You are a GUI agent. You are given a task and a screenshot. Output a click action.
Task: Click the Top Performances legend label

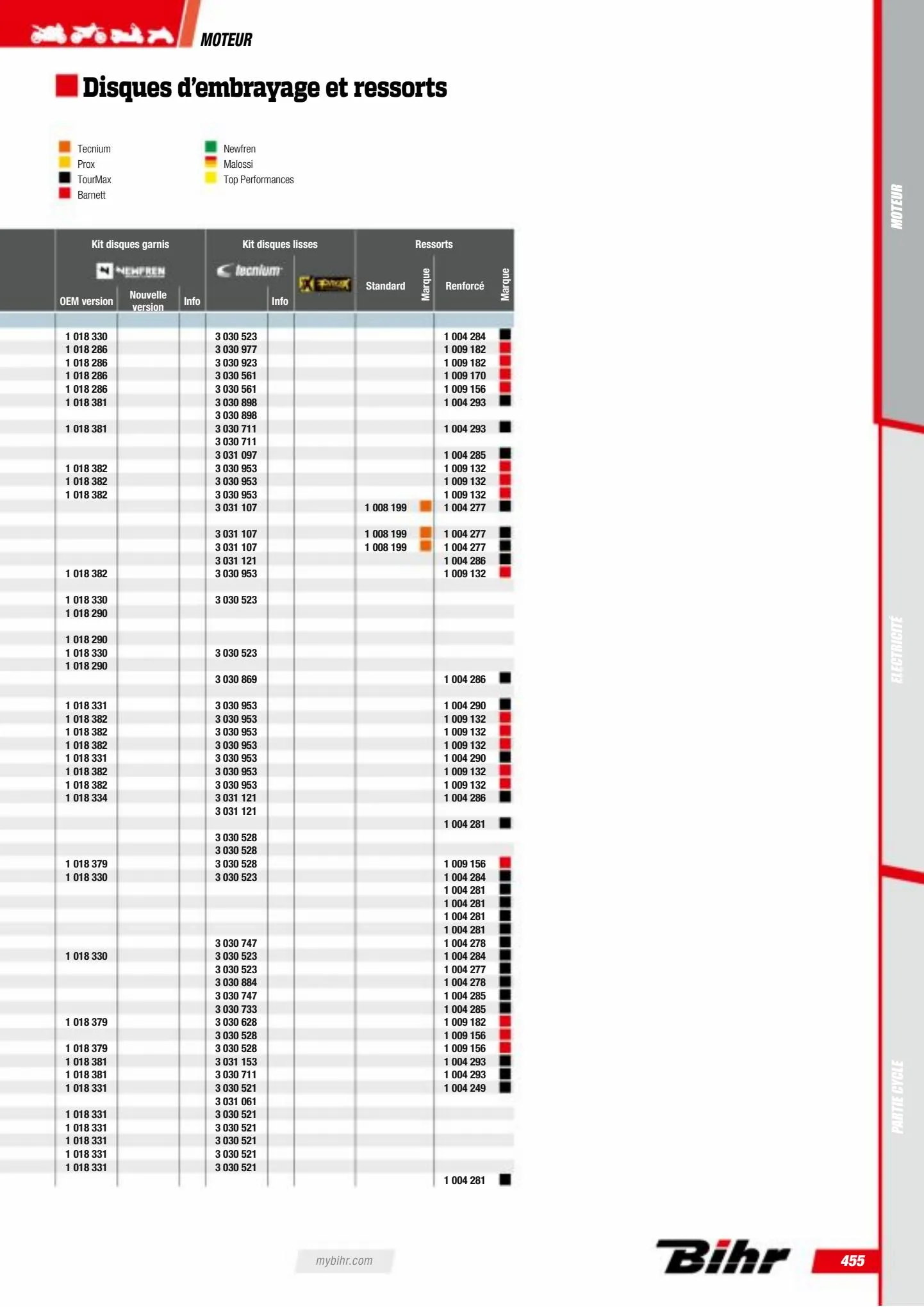259,179
